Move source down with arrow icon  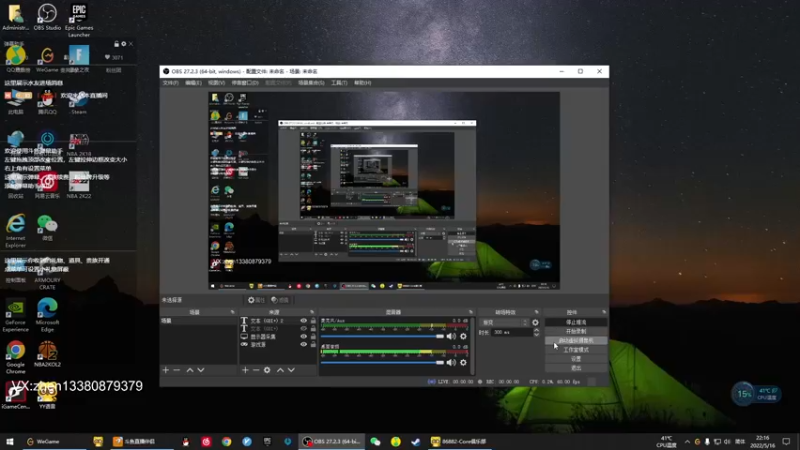pos(291,370)
